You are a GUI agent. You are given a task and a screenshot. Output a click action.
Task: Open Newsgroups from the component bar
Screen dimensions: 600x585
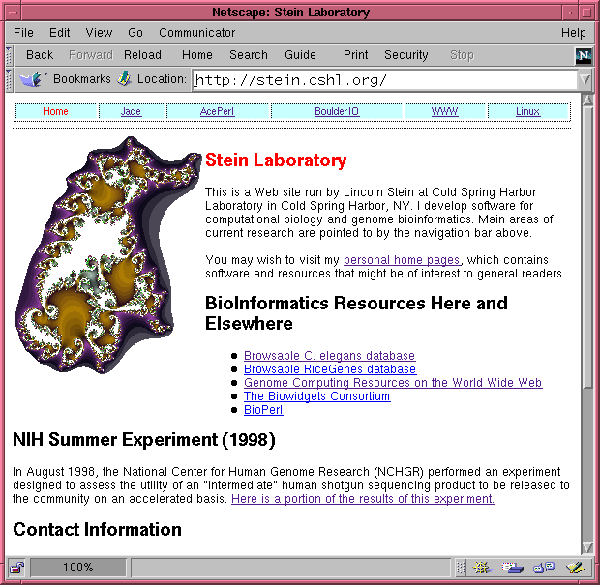coord(544,568)
